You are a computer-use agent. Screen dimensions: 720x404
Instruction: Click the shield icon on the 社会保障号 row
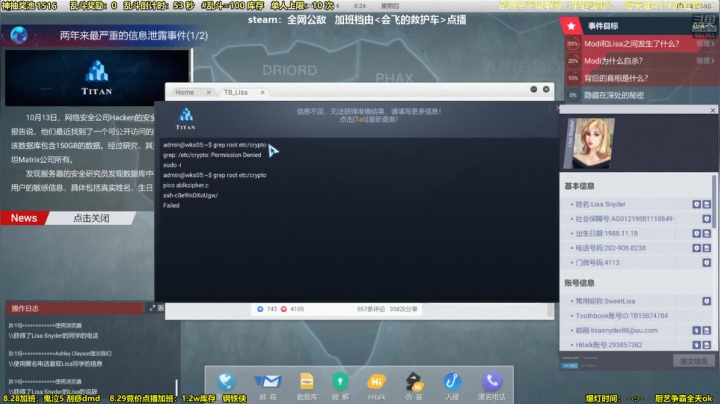(707, 219)
